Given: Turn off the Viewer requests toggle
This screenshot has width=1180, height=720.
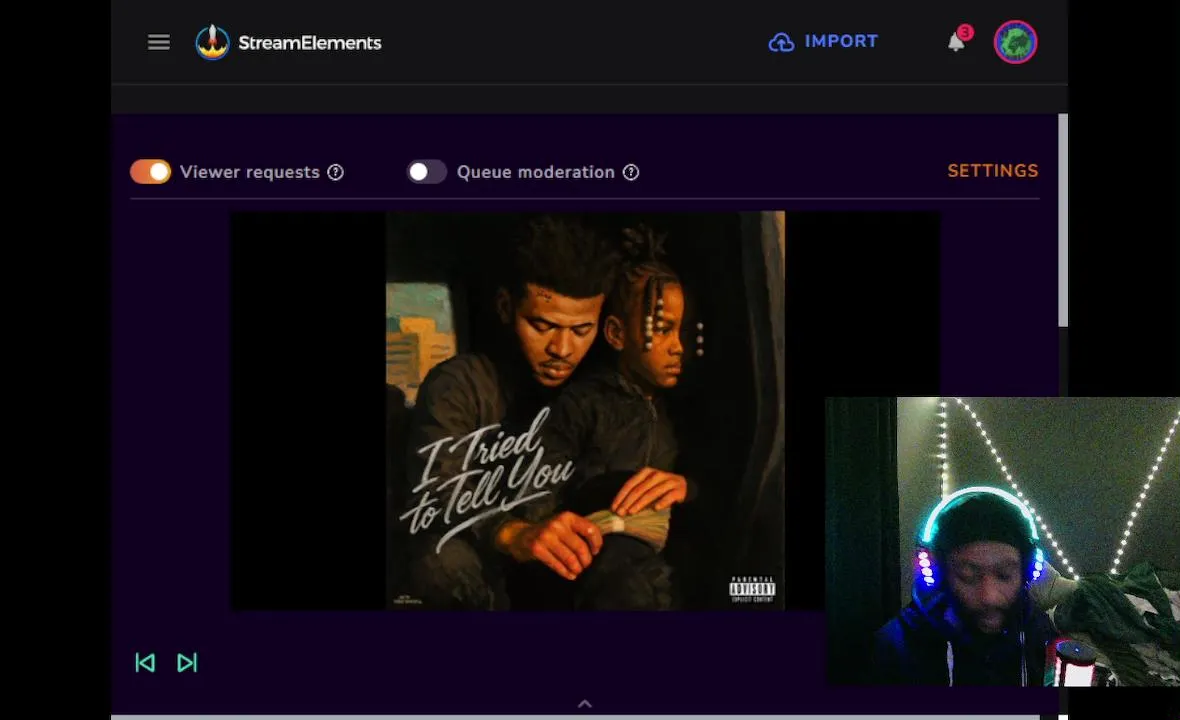Looking at the screenshot, I should 151,172.
